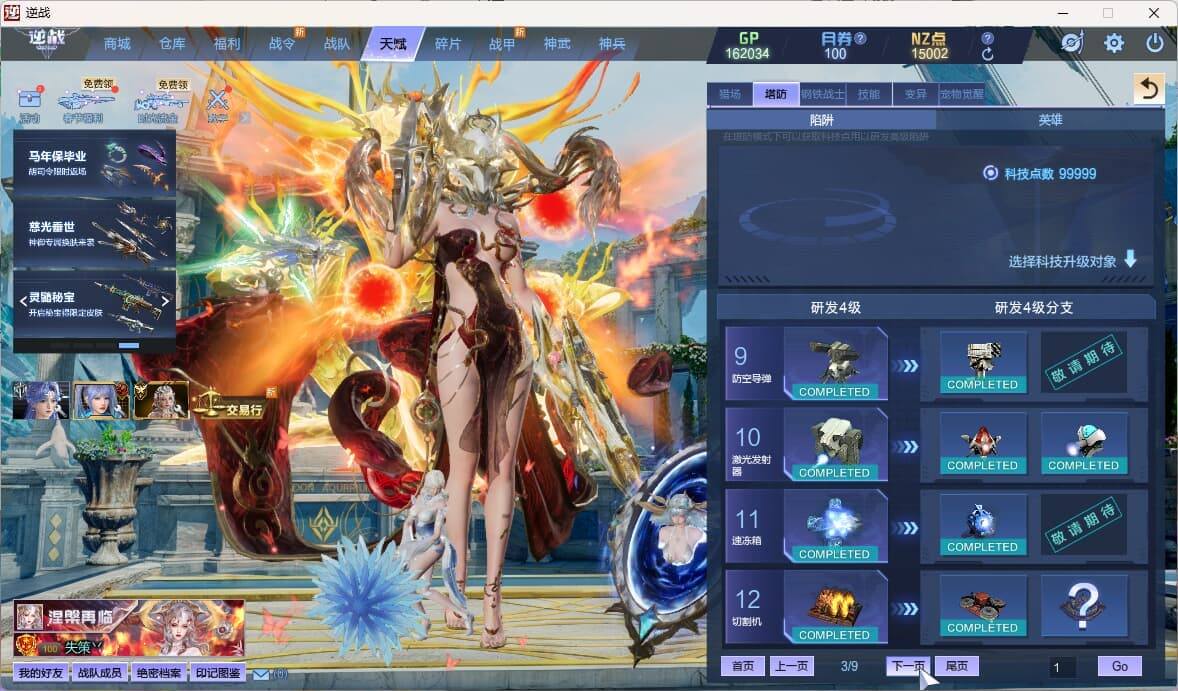Select 速冻箱 completed branch upgrade icon
This screenshot has height=691, width=1178.
(x=983, y=525)
